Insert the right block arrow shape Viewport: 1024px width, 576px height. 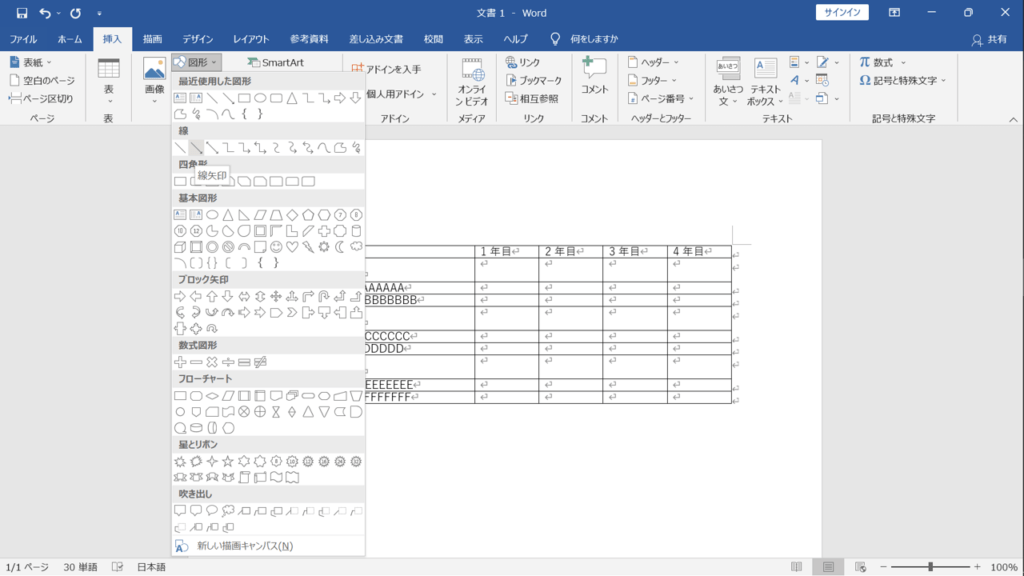[x=180, y=296]
